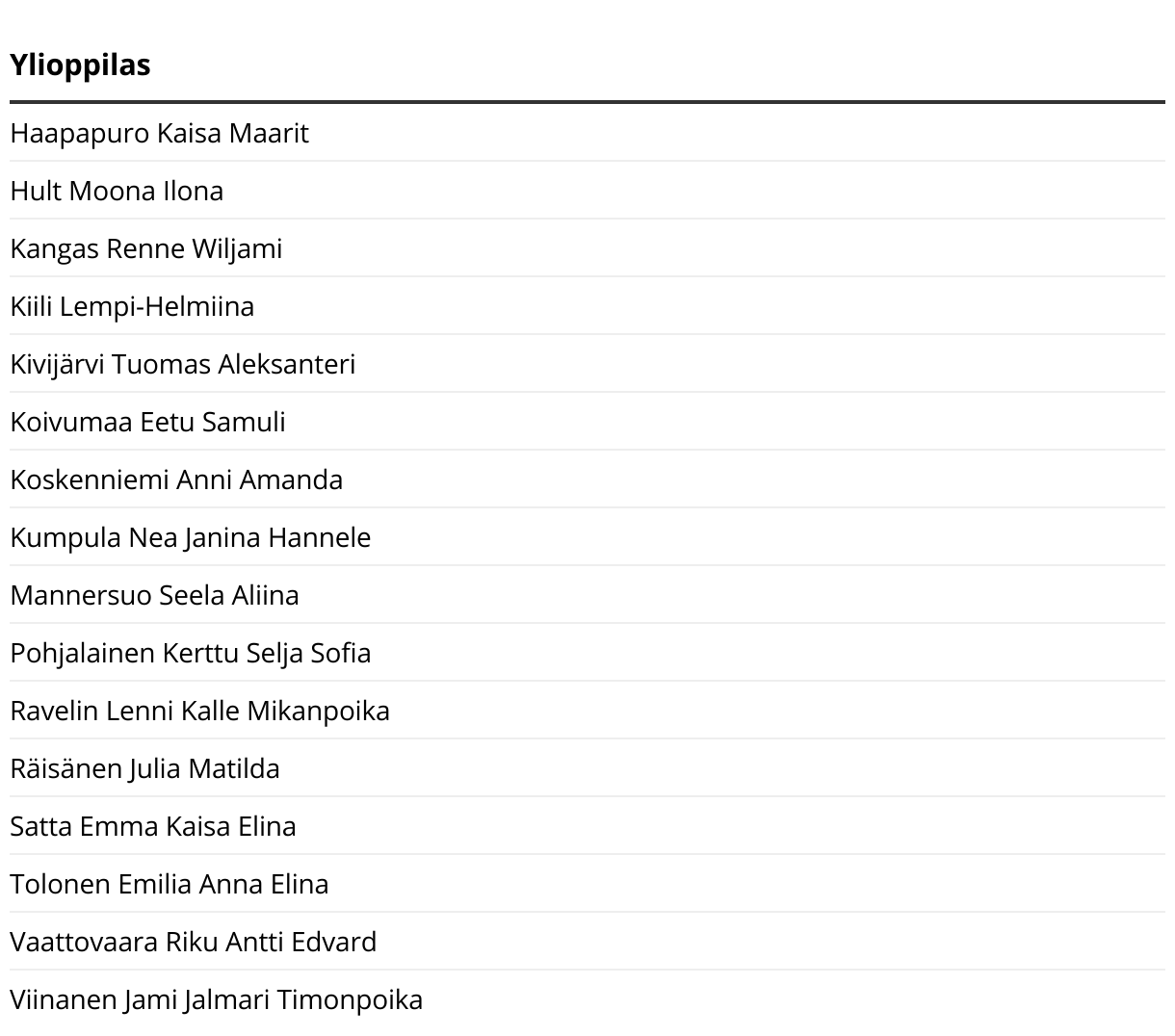
Task: Click Ravelin Lenni Kalle Mikanpoika
Action: 587,711
